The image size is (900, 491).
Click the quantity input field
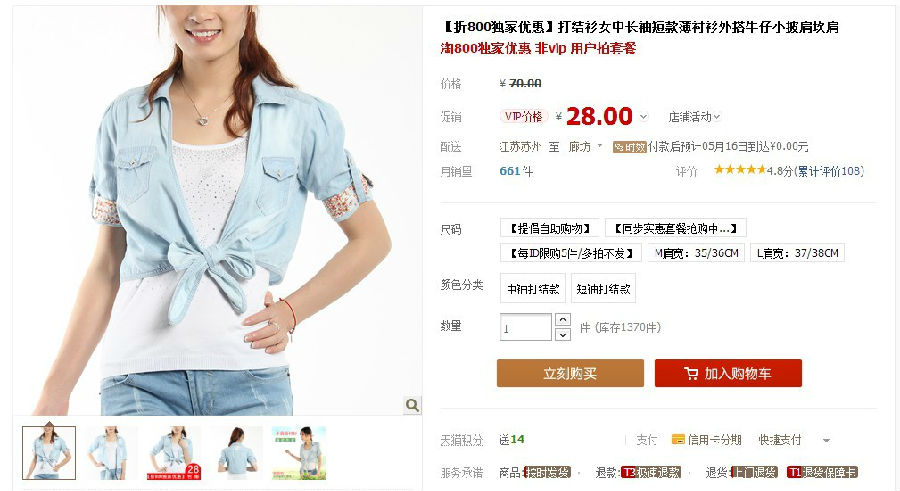click(525, 327)
